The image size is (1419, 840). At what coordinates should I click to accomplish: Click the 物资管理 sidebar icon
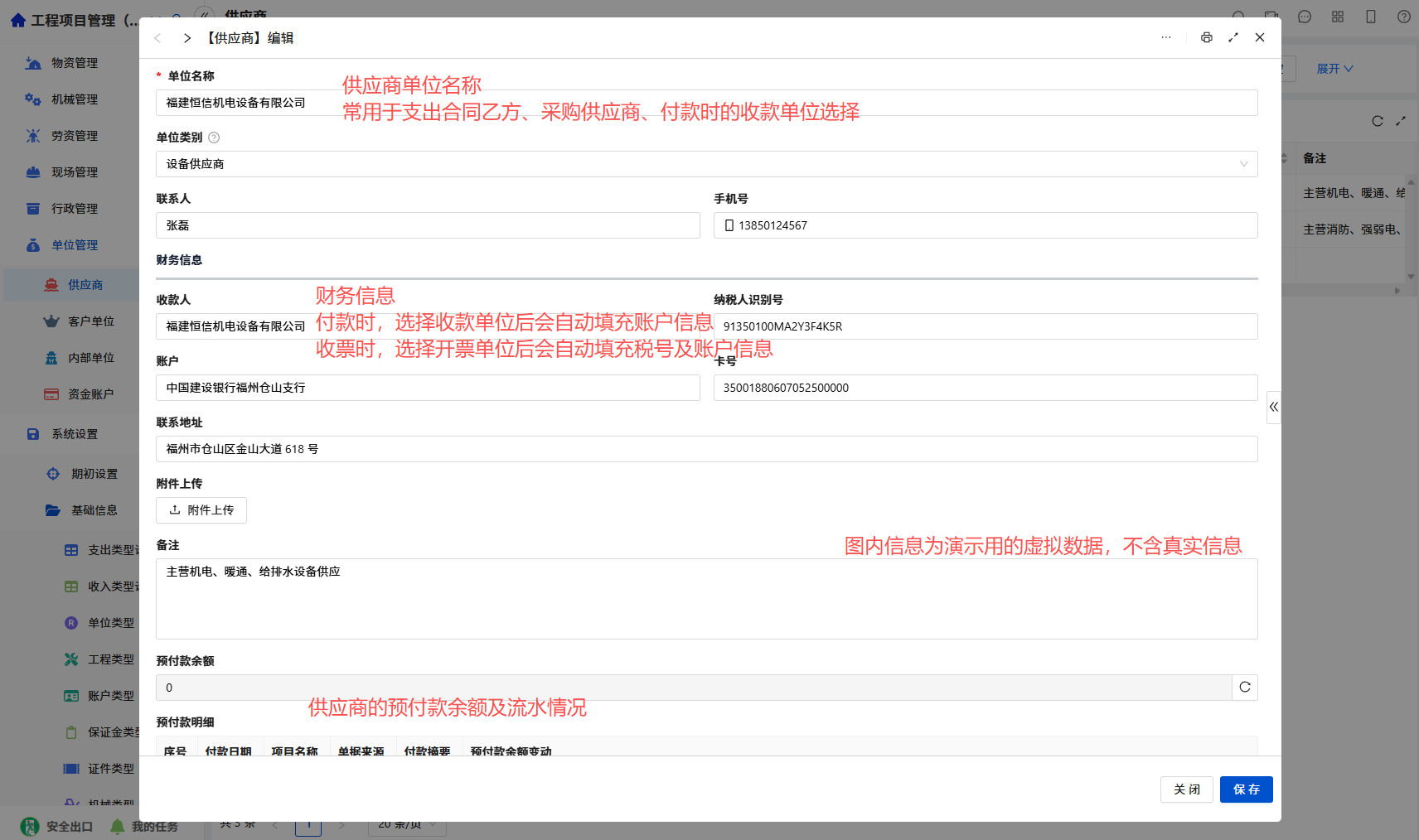tap(33, 63)
